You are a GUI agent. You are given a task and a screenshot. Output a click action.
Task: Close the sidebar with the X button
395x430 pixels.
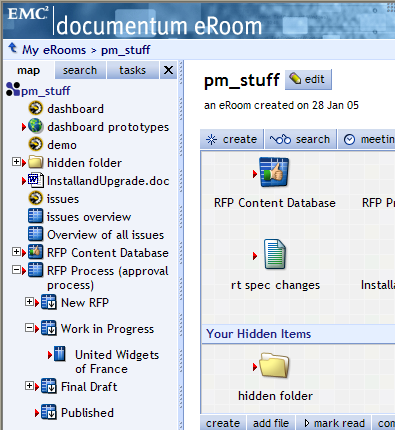(168, 70)
